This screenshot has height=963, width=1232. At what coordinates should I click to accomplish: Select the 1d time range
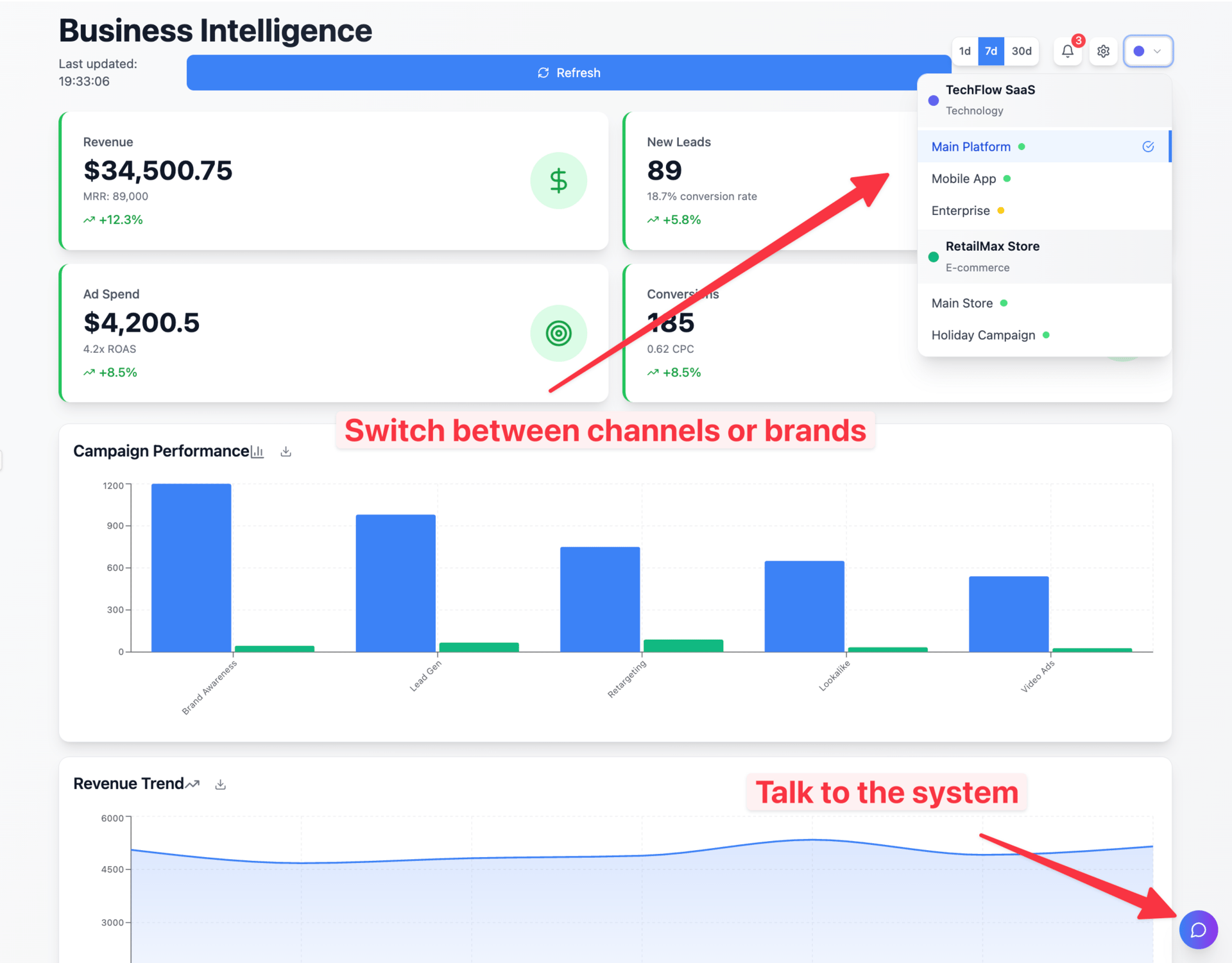point(964,51)
